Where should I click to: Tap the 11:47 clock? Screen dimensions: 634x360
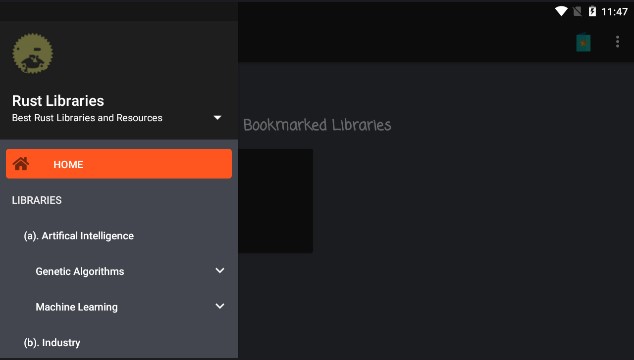pos(614,11)
